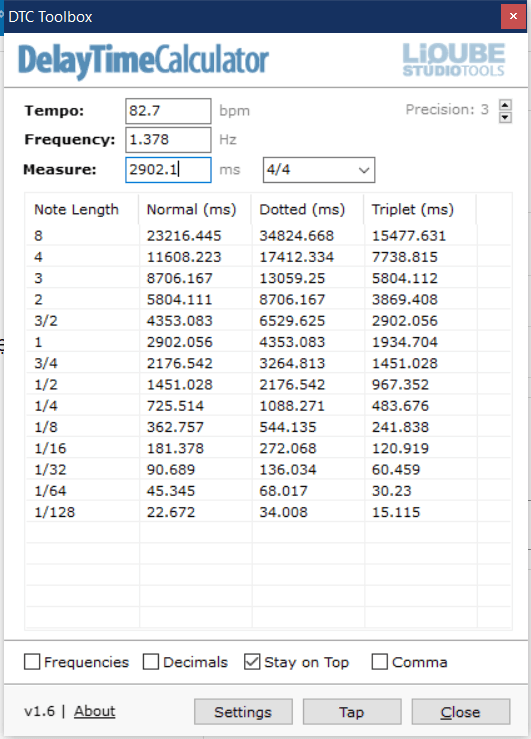Image resolution: width=531 pixels, height=739 pixels.
Task: Select the dotted value 34.008
Action: click(x=283, y=512)
